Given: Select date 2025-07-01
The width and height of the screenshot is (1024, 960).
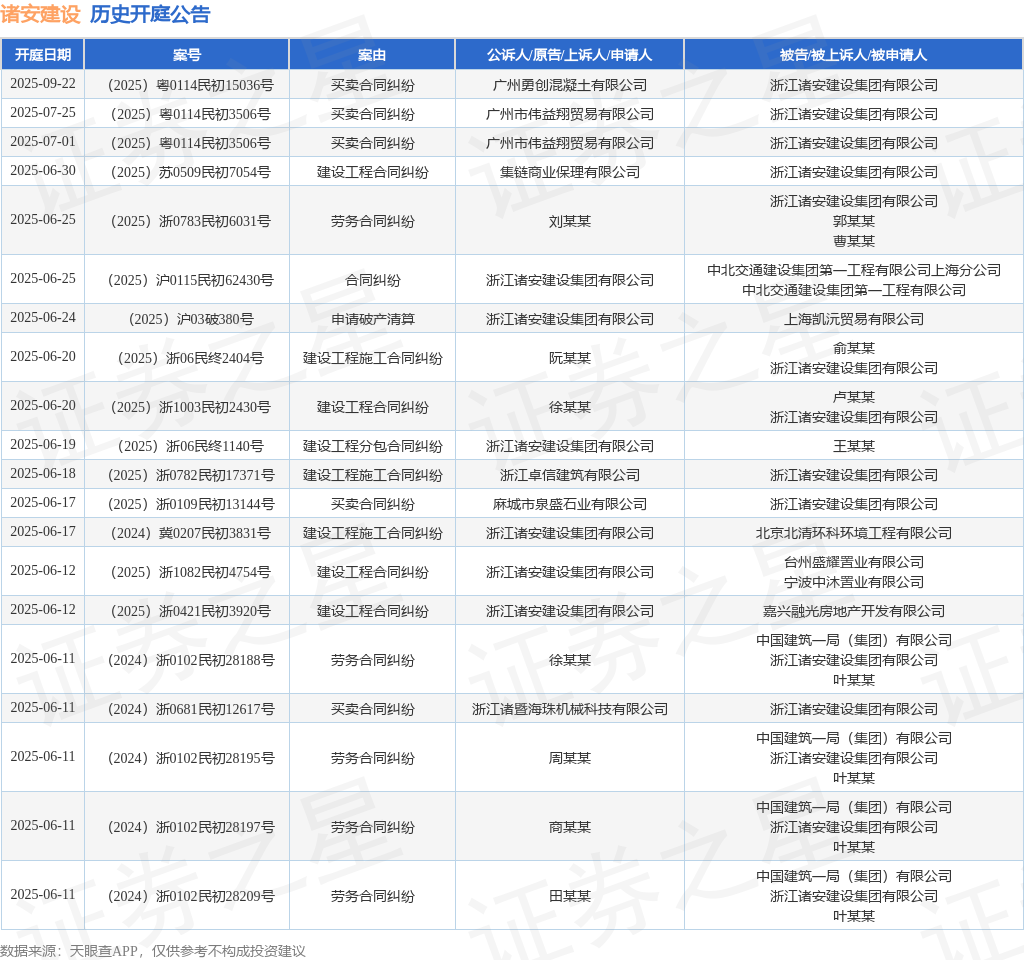Looking at the screenshot, I should 43,141.
